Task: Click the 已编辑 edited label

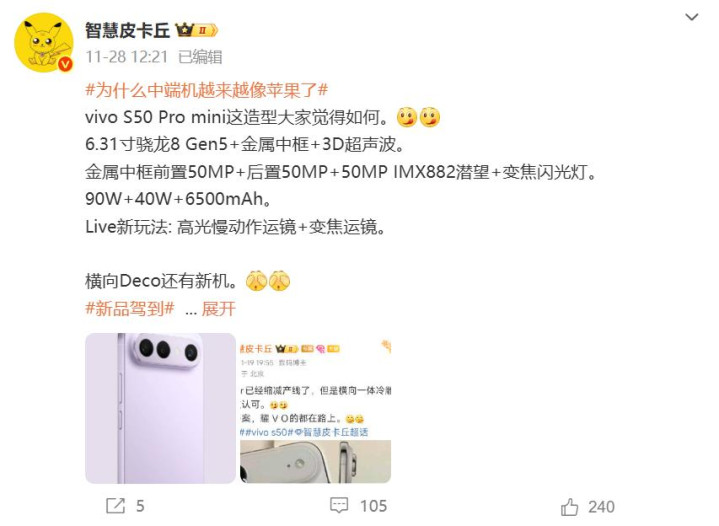Action: tap(200, 57)
